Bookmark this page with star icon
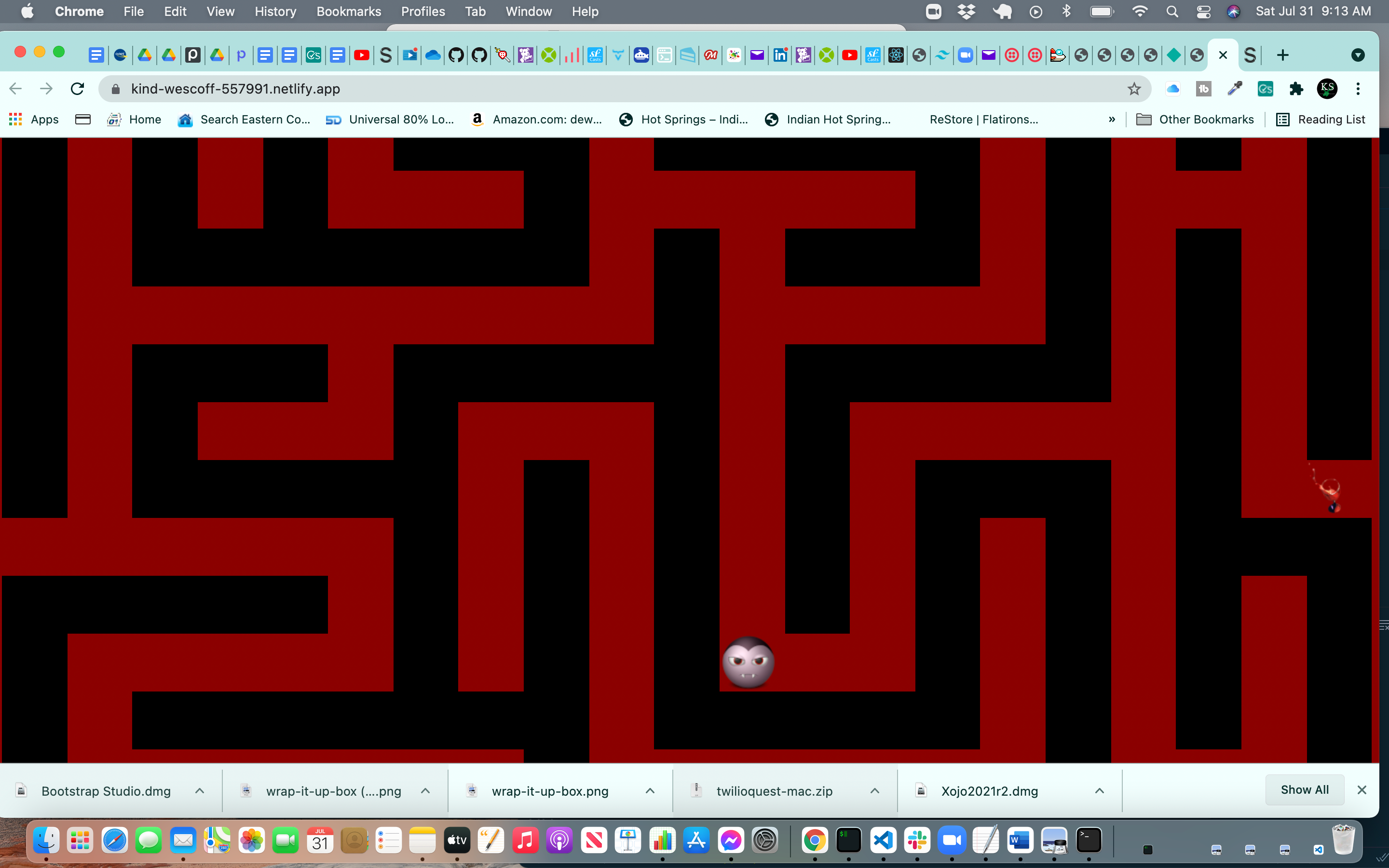Screen dimensions: 1389x868 1133,89
